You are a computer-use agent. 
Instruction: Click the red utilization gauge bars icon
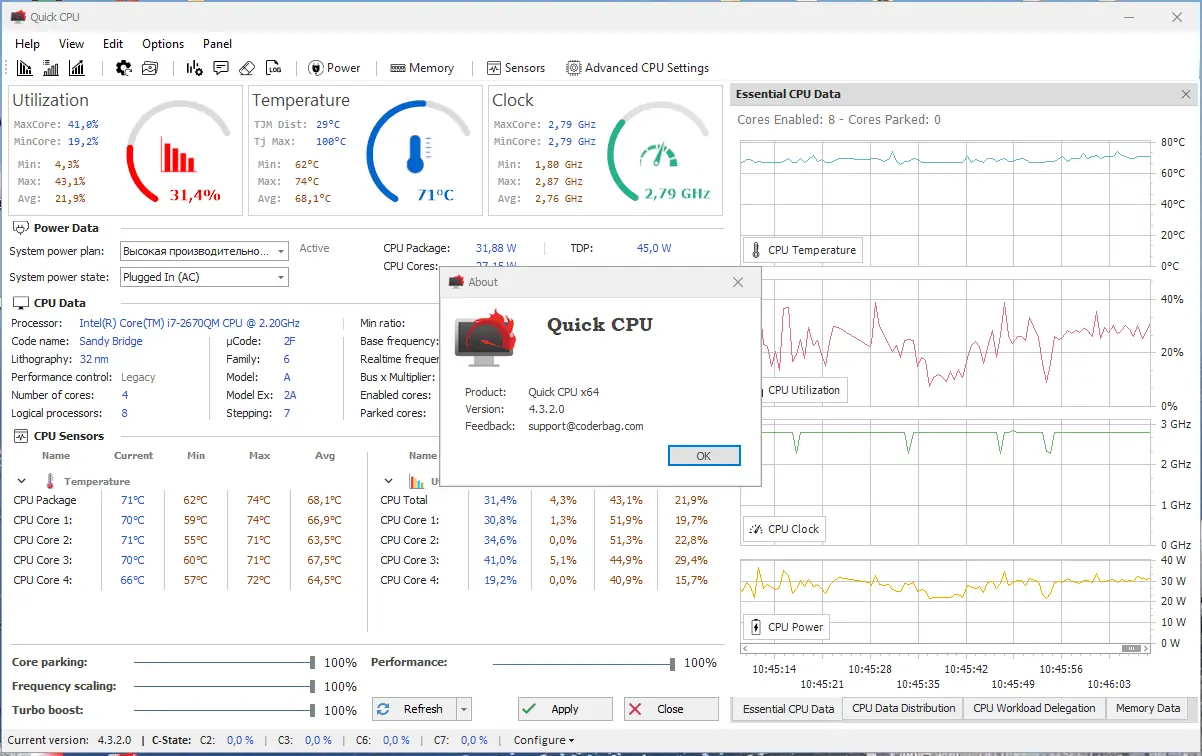pyautogui.click(x=178, y=156)
